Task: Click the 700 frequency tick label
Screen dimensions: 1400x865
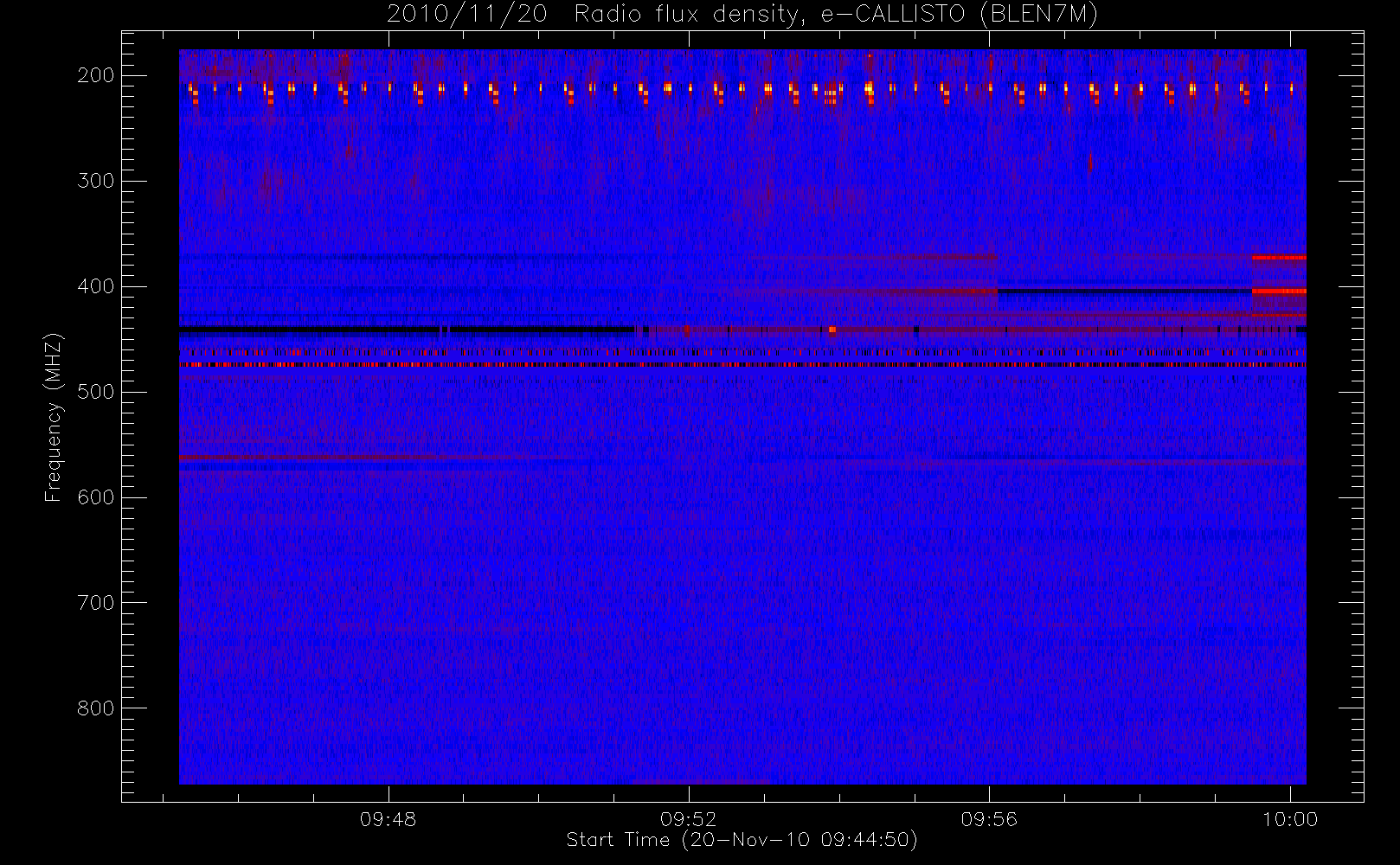Action: 96,603
